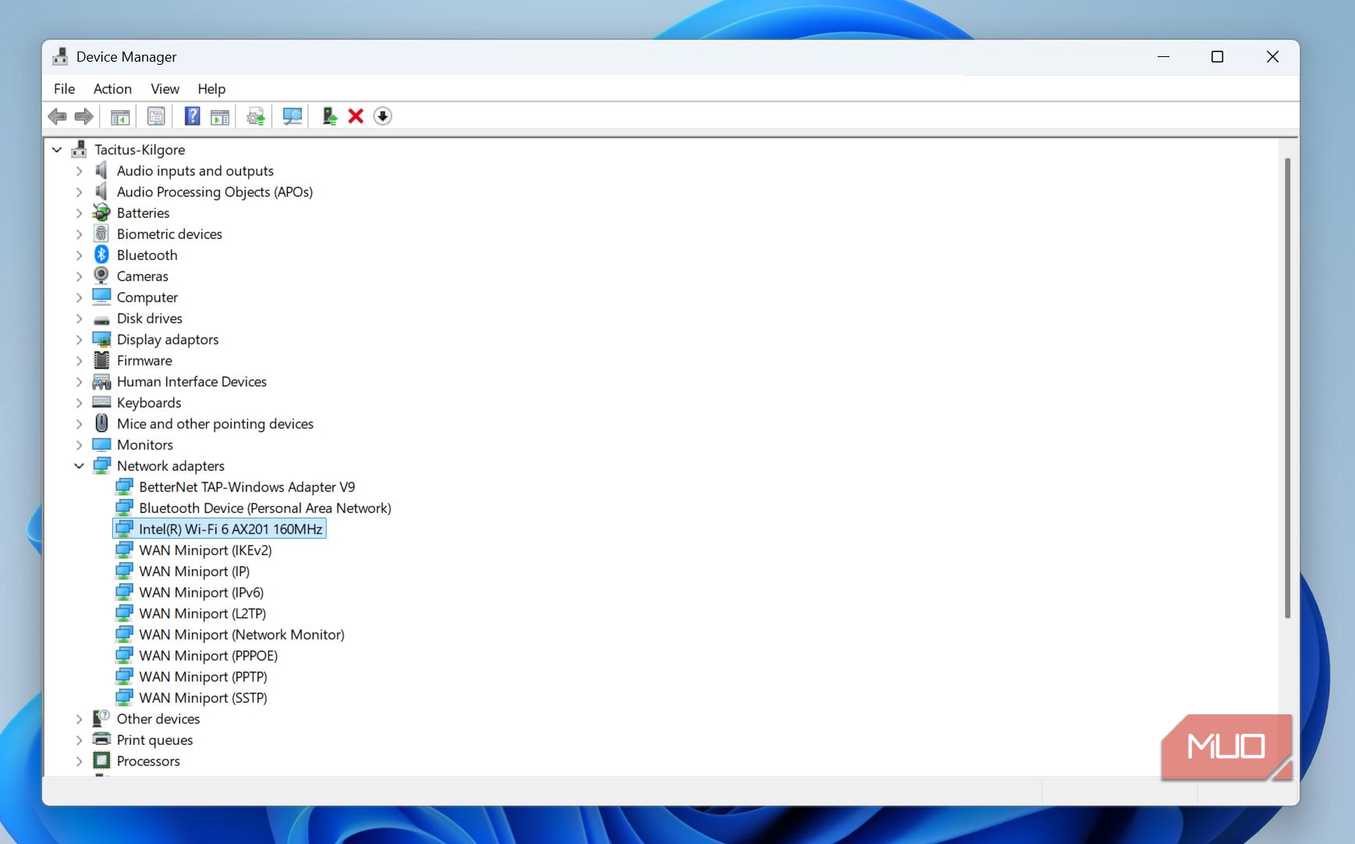Select WAN Miniport (PPPOE)
The width and height of the screenshot is (1355, 844).
(208, 655)
